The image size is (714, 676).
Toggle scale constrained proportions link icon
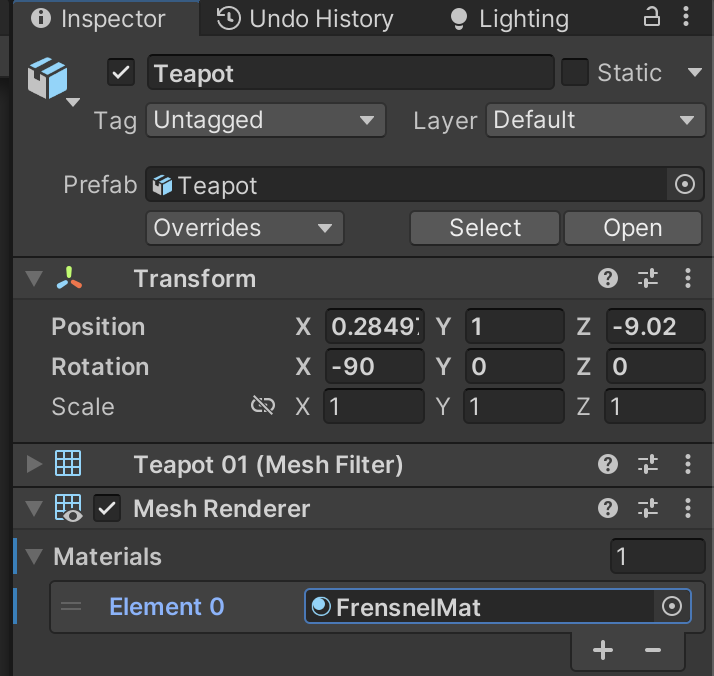click(x=263, y=406)
